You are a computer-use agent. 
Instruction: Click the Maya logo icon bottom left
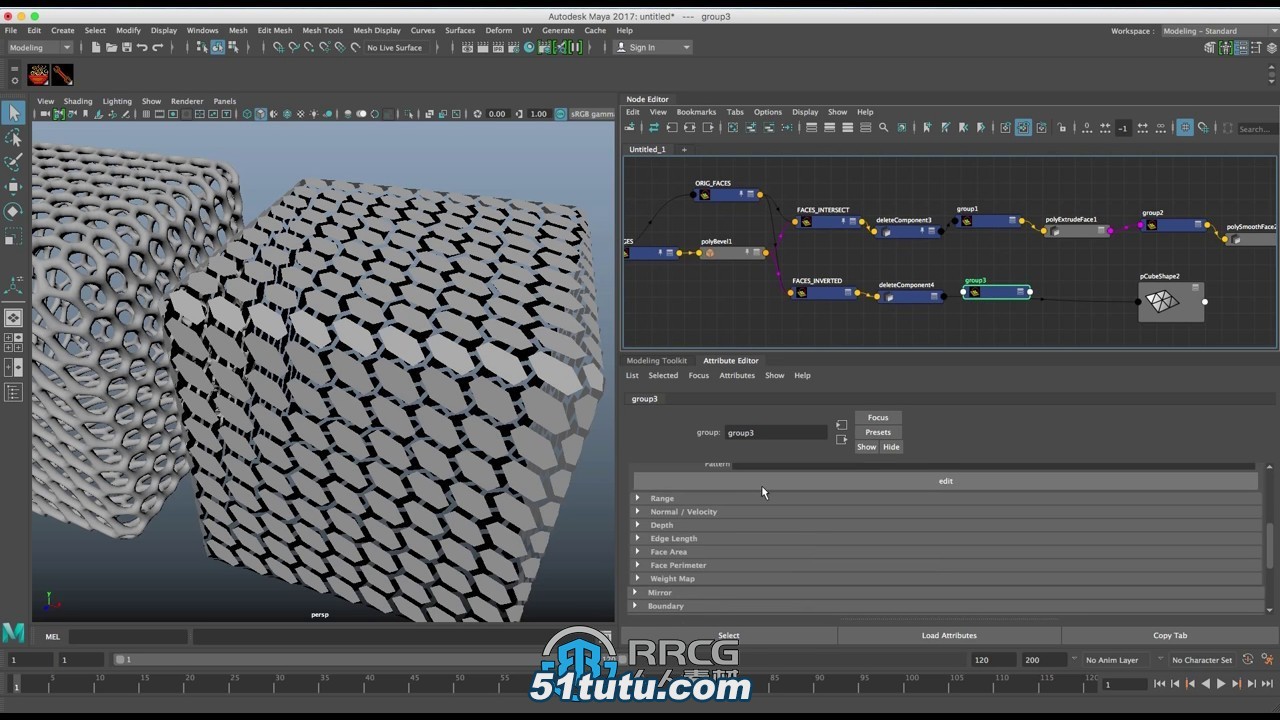(13, 632)
